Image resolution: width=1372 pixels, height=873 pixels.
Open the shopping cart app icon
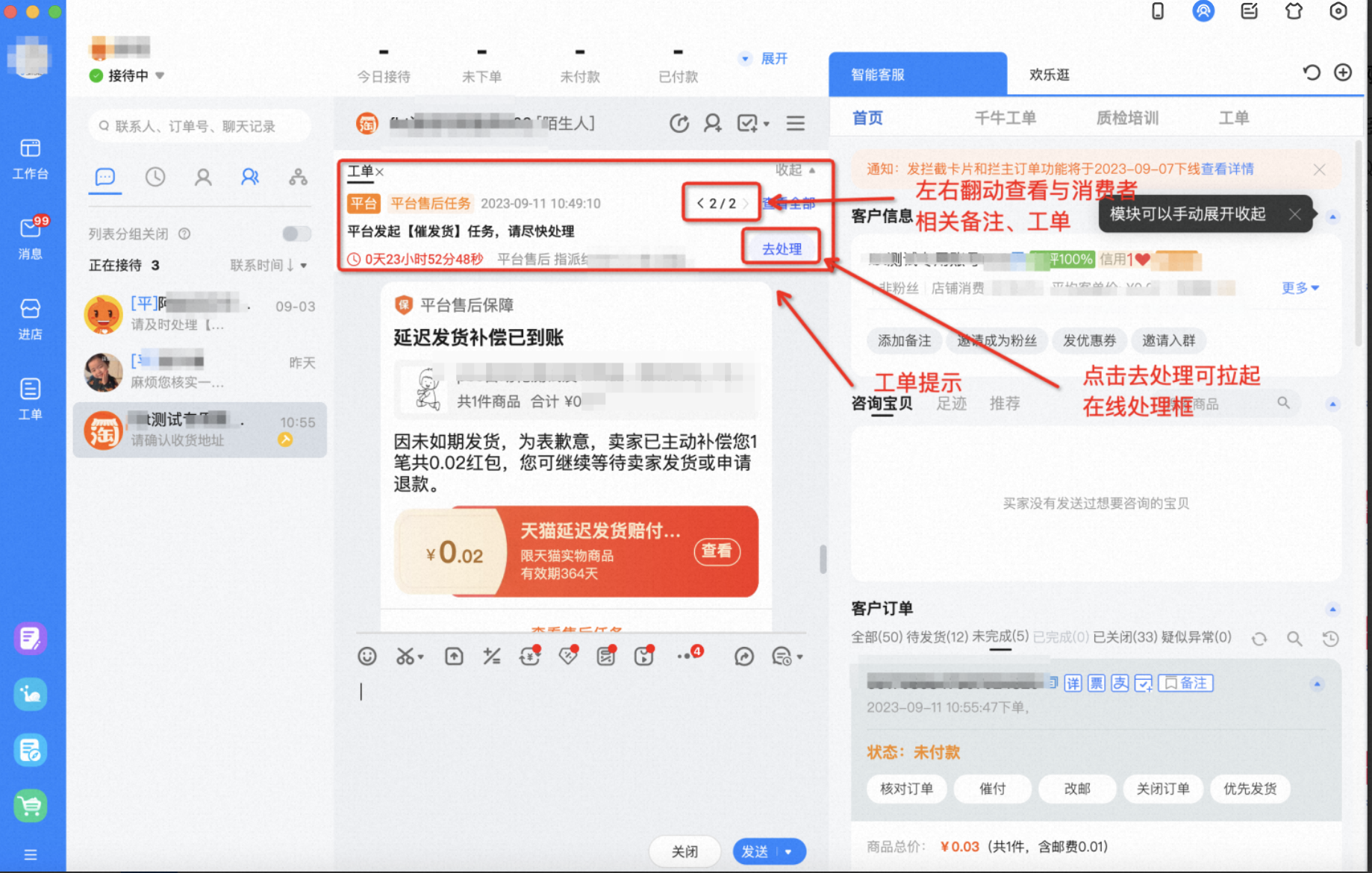pos(30,806)
